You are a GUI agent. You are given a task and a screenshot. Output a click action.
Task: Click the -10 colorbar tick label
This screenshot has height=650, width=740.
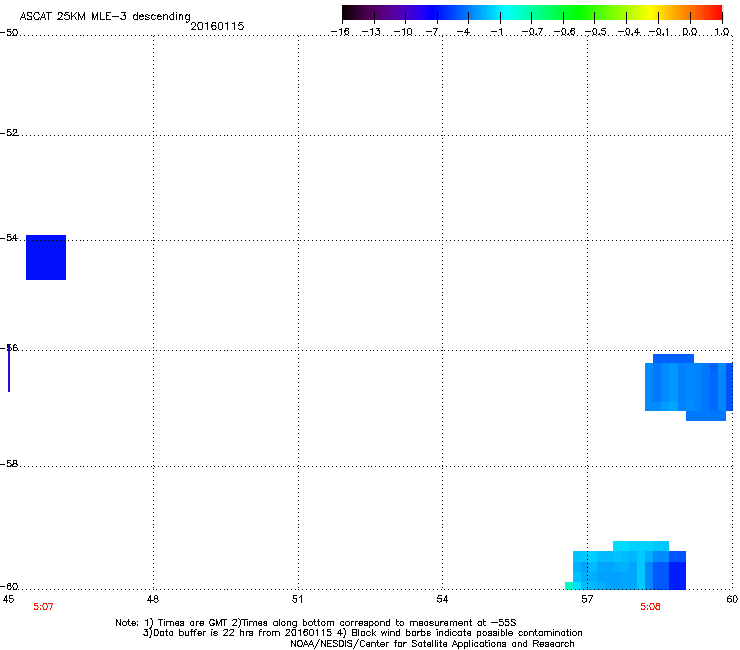pyautogui.click(x=403, y=32)
